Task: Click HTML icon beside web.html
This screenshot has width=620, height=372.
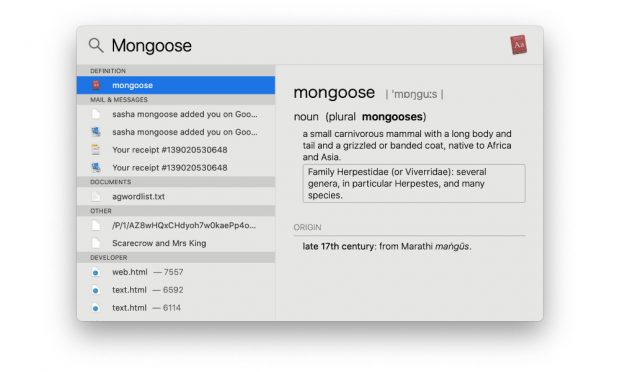Action: tap(96, 272)
